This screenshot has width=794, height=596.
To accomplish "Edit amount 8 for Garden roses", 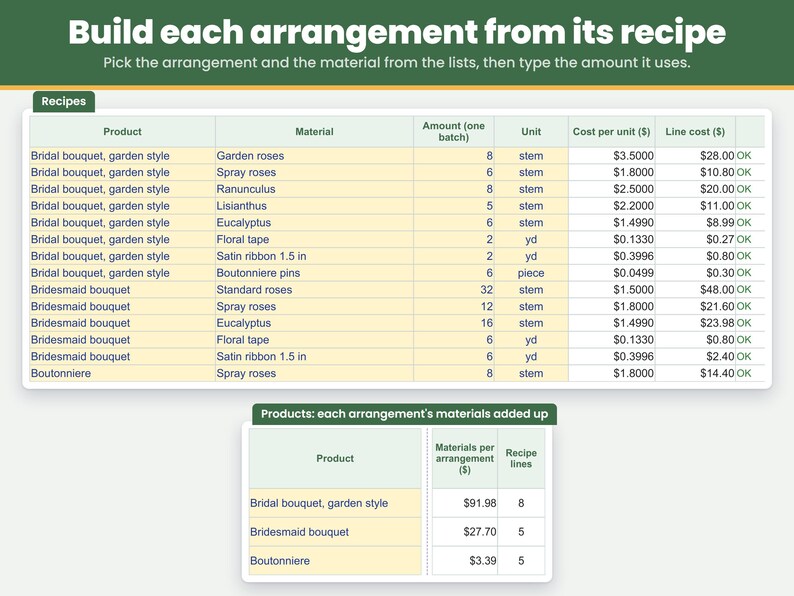I will pos(454,156).
